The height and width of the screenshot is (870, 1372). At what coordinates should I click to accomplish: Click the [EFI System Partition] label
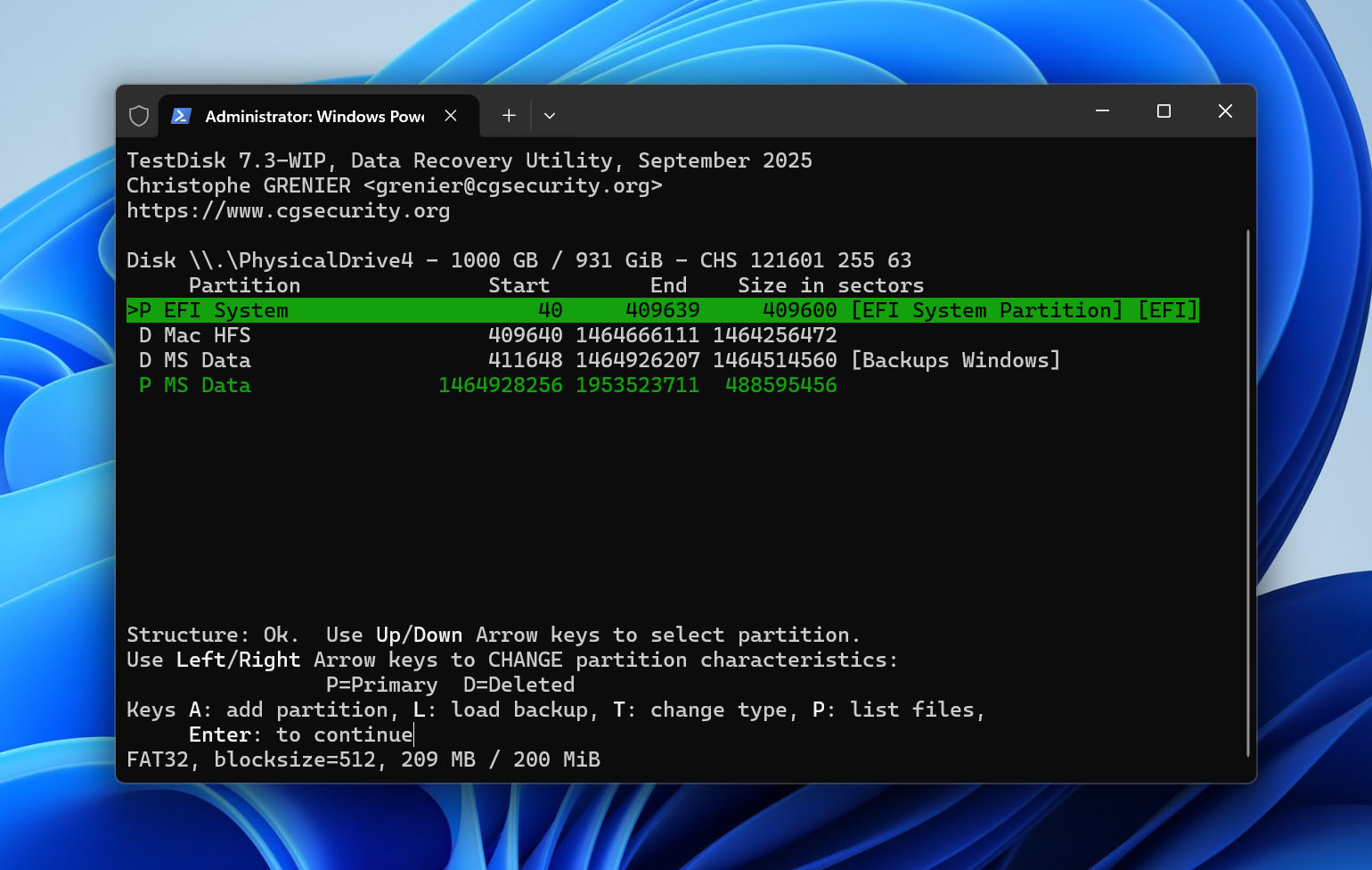(x=987, y=310)
